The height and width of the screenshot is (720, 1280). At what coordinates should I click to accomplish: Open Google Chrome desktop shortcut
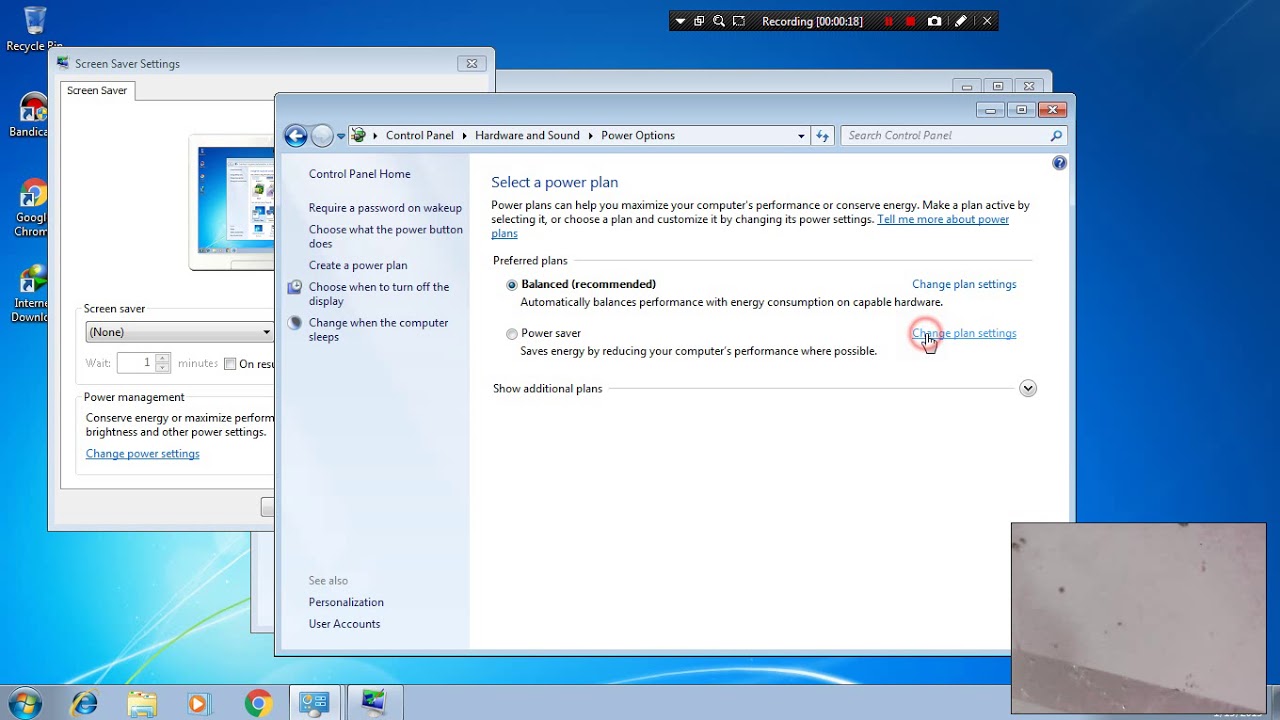click(x=32, y=209)
